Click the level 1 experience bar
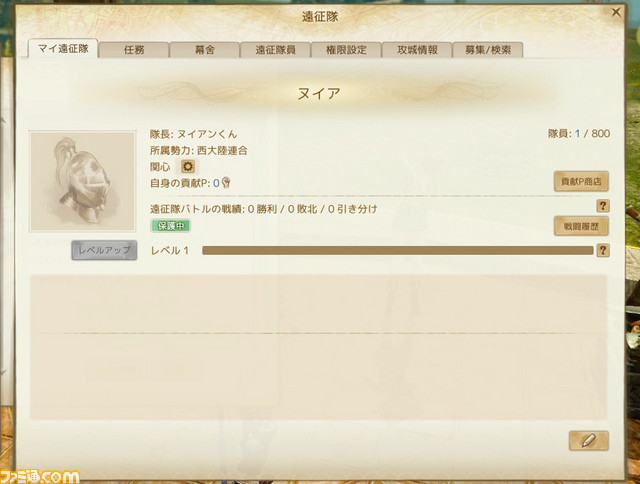This screenshot has width=640, height=484. (x=398, y=250)
